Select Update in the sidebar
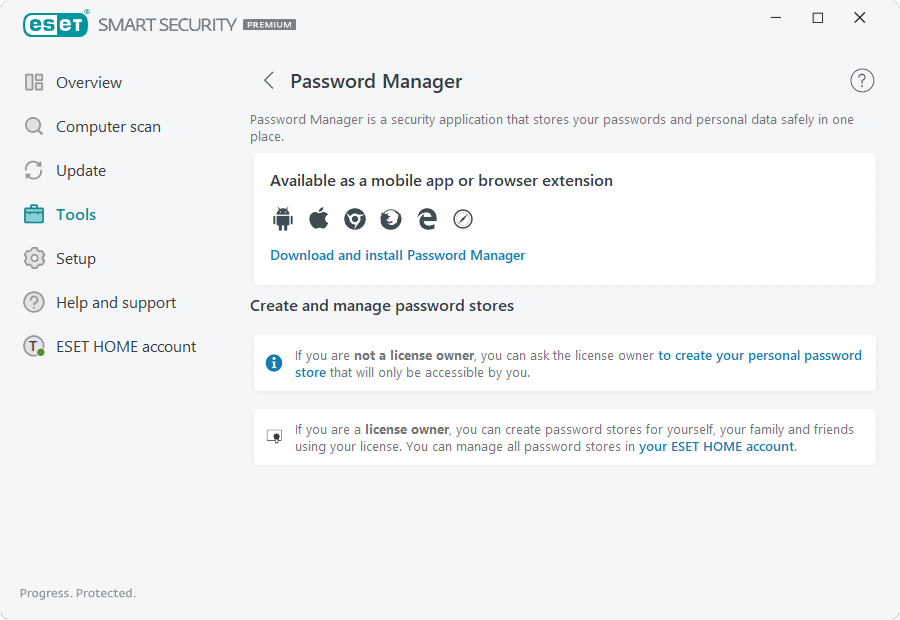The width and height of the screenshot is (900, 620). [80, 171]
